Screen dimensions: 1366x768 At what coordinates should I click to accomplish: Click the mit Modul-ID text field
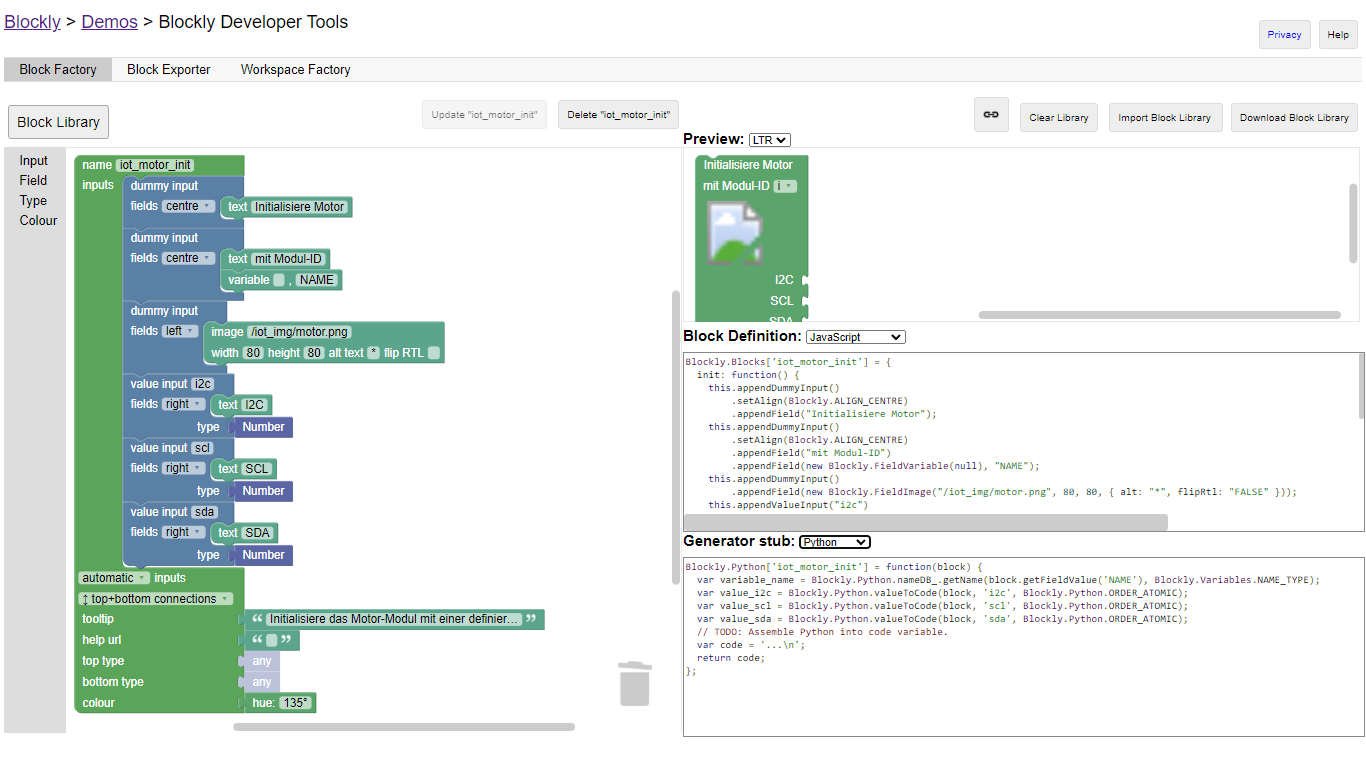pyautogui.click(x=289, y=259)
